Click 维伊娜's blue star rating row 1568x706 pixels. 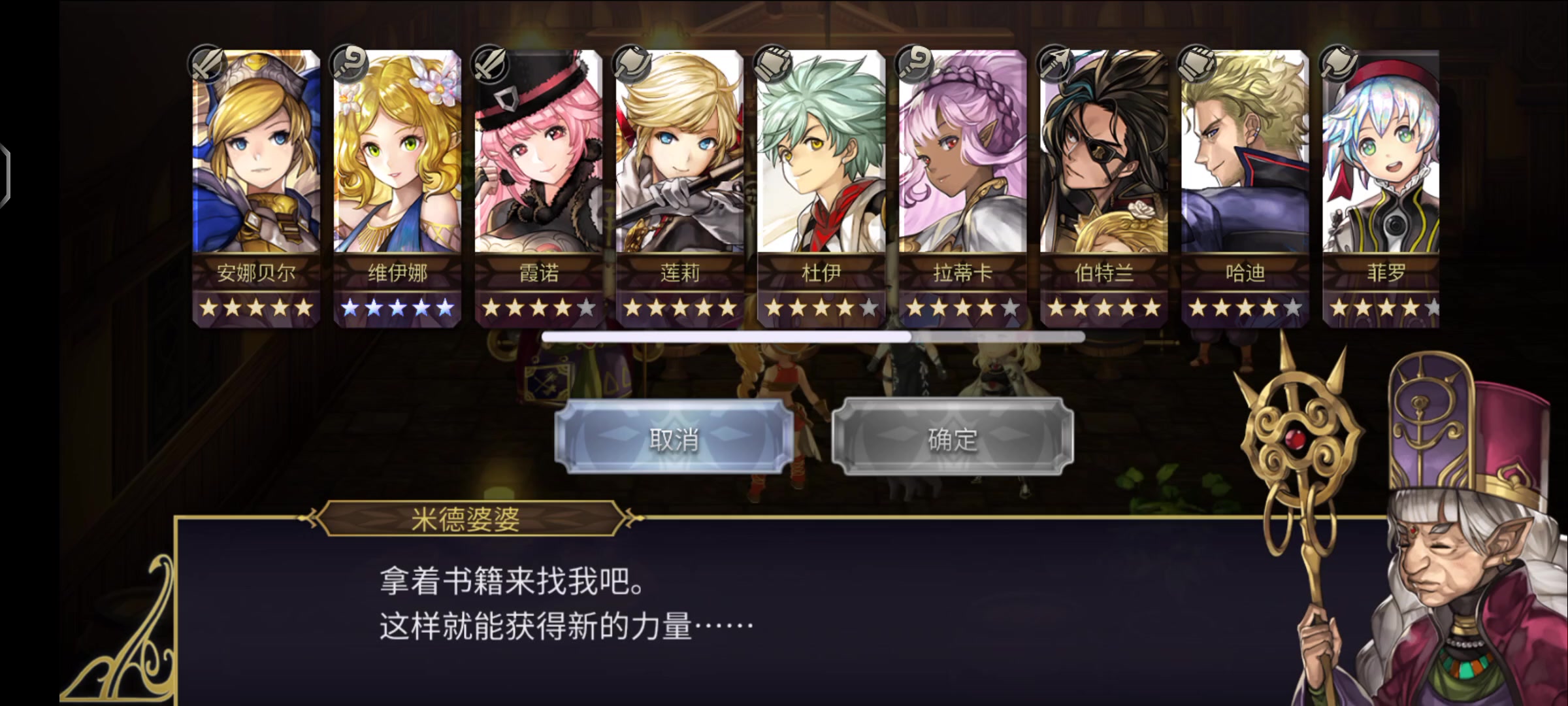coord(397,307)
